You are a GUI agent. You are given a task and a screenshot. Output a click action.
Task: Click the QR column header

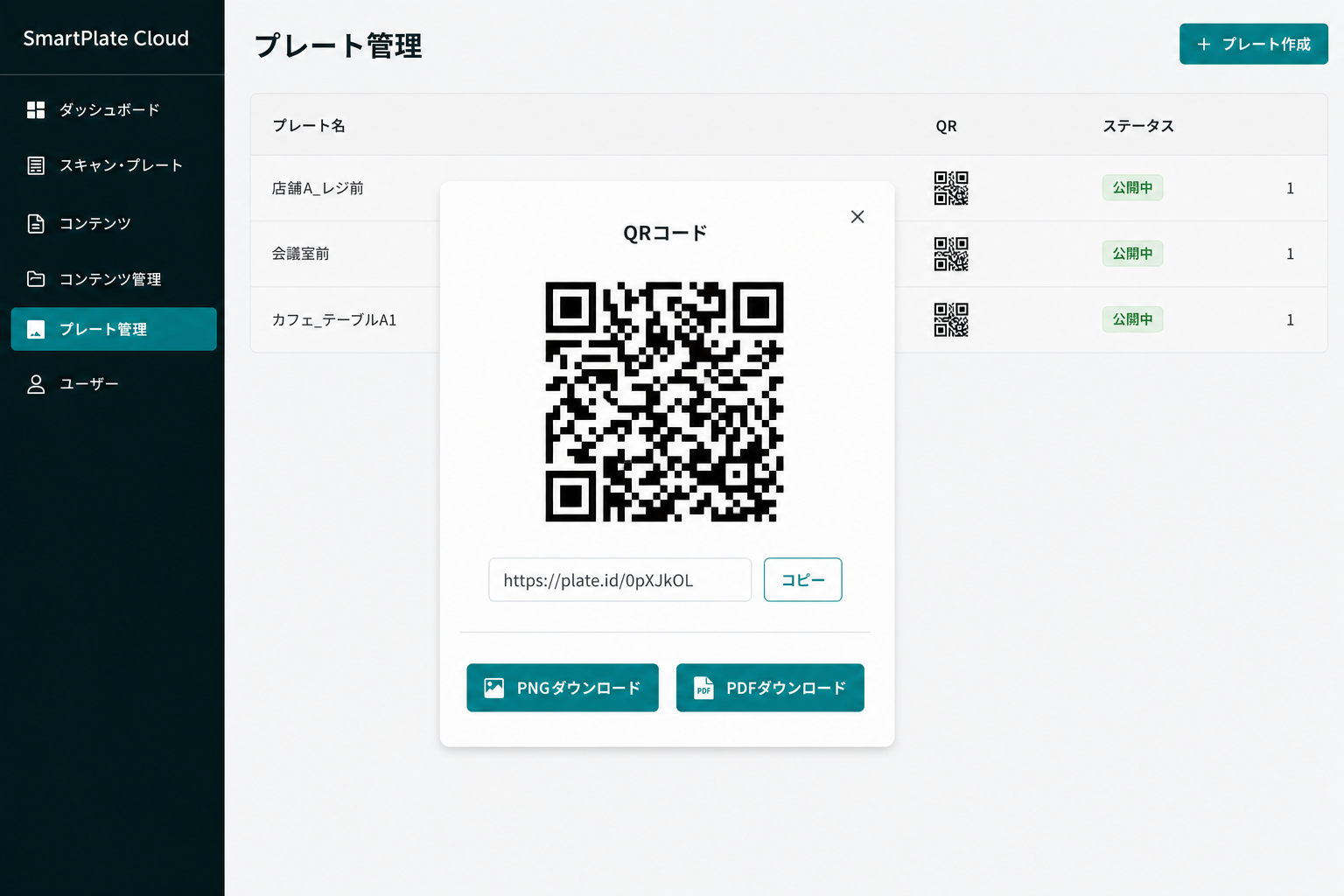tap(946, 126)
